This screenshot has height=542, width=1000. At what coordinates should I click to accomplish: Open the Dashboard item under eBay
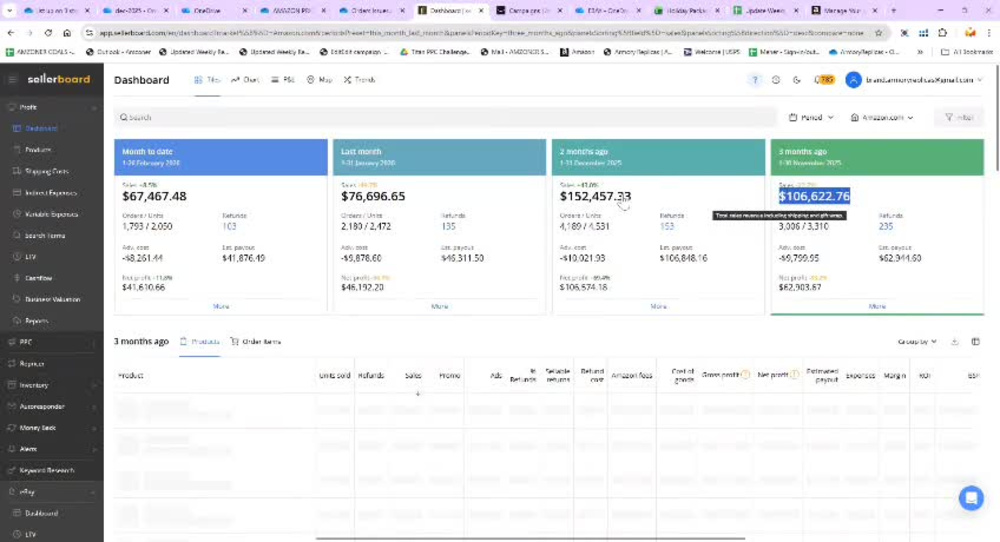pyautogui.click(x=41, y=513)
